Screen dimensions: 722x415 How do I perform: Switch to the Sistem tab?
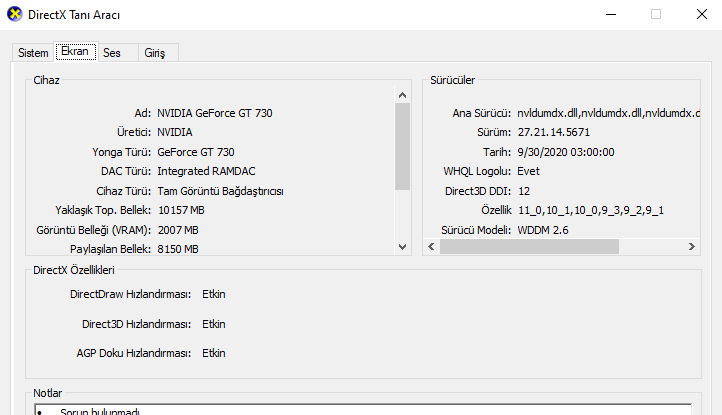click(33, 53)
